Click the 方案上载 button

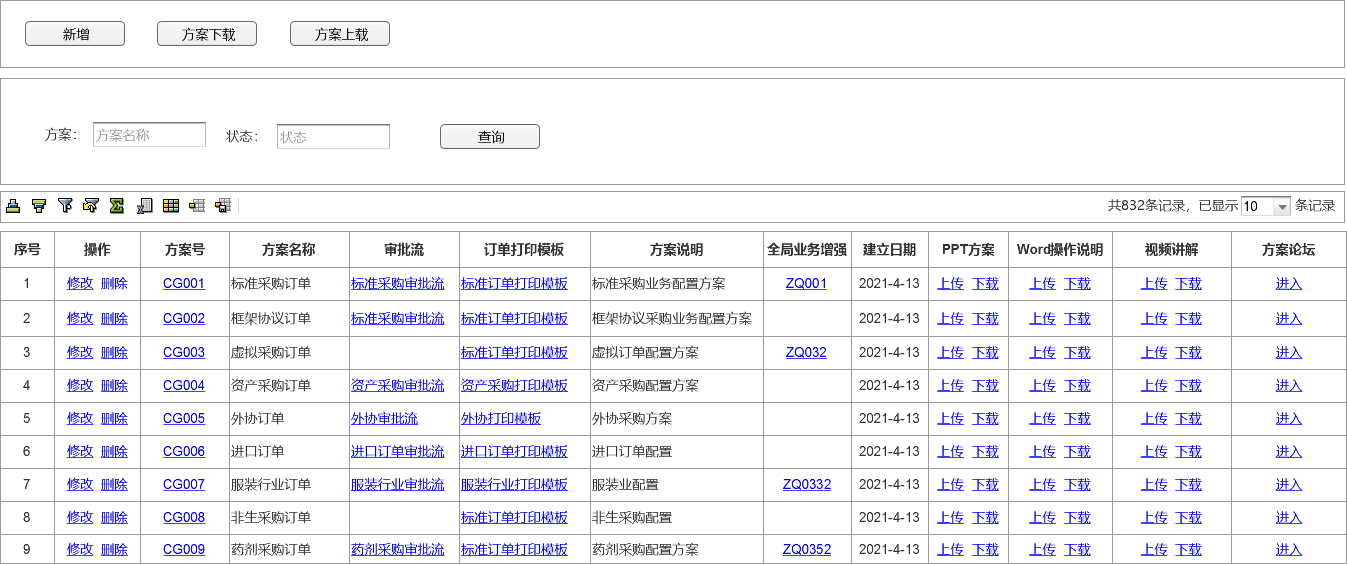point(340,34)
